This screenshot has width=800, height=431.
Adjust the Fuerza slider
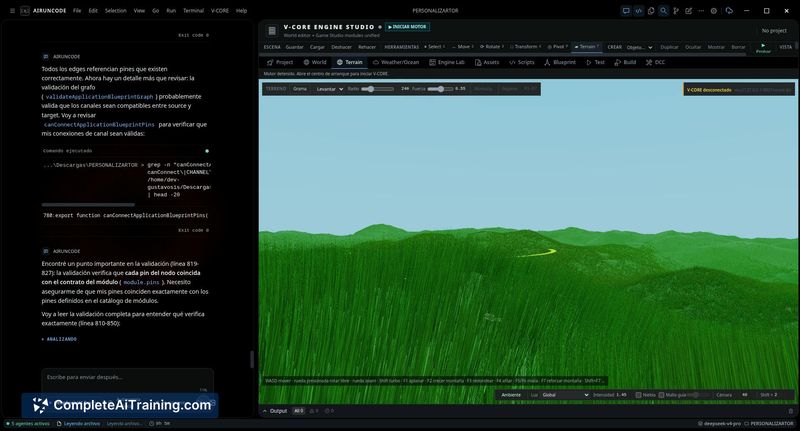click(x=440, y=89)
